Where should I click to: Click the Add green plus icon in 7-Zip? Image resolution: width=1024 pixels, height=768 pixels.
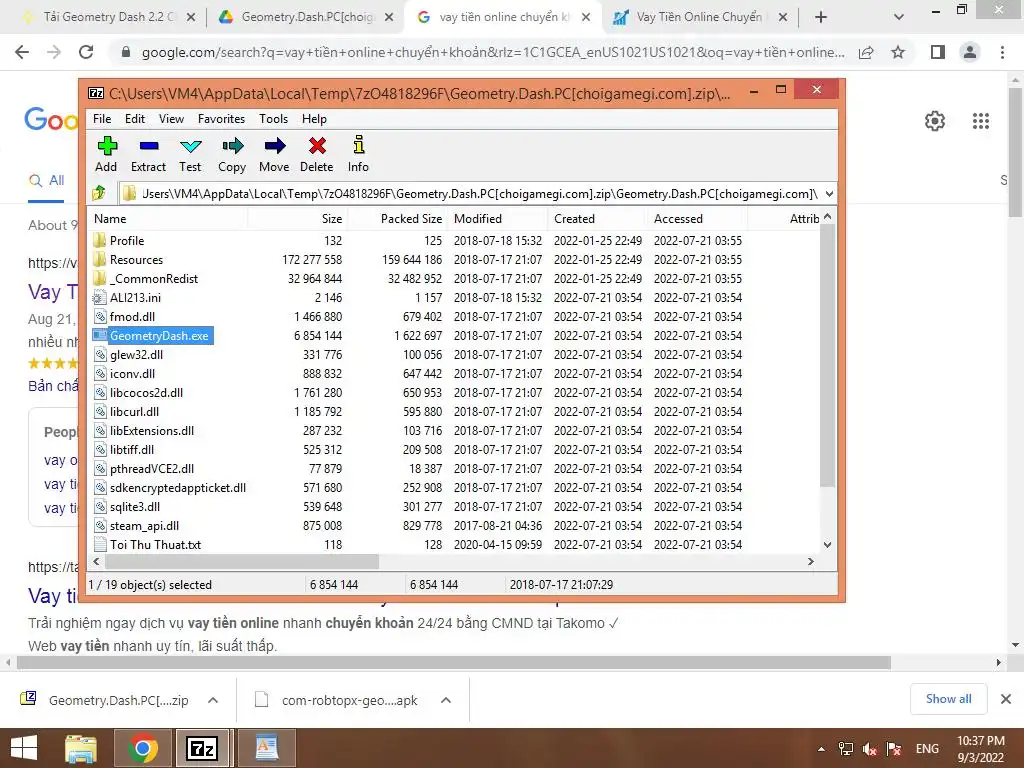pyautogui.click(x=106, y=146)
